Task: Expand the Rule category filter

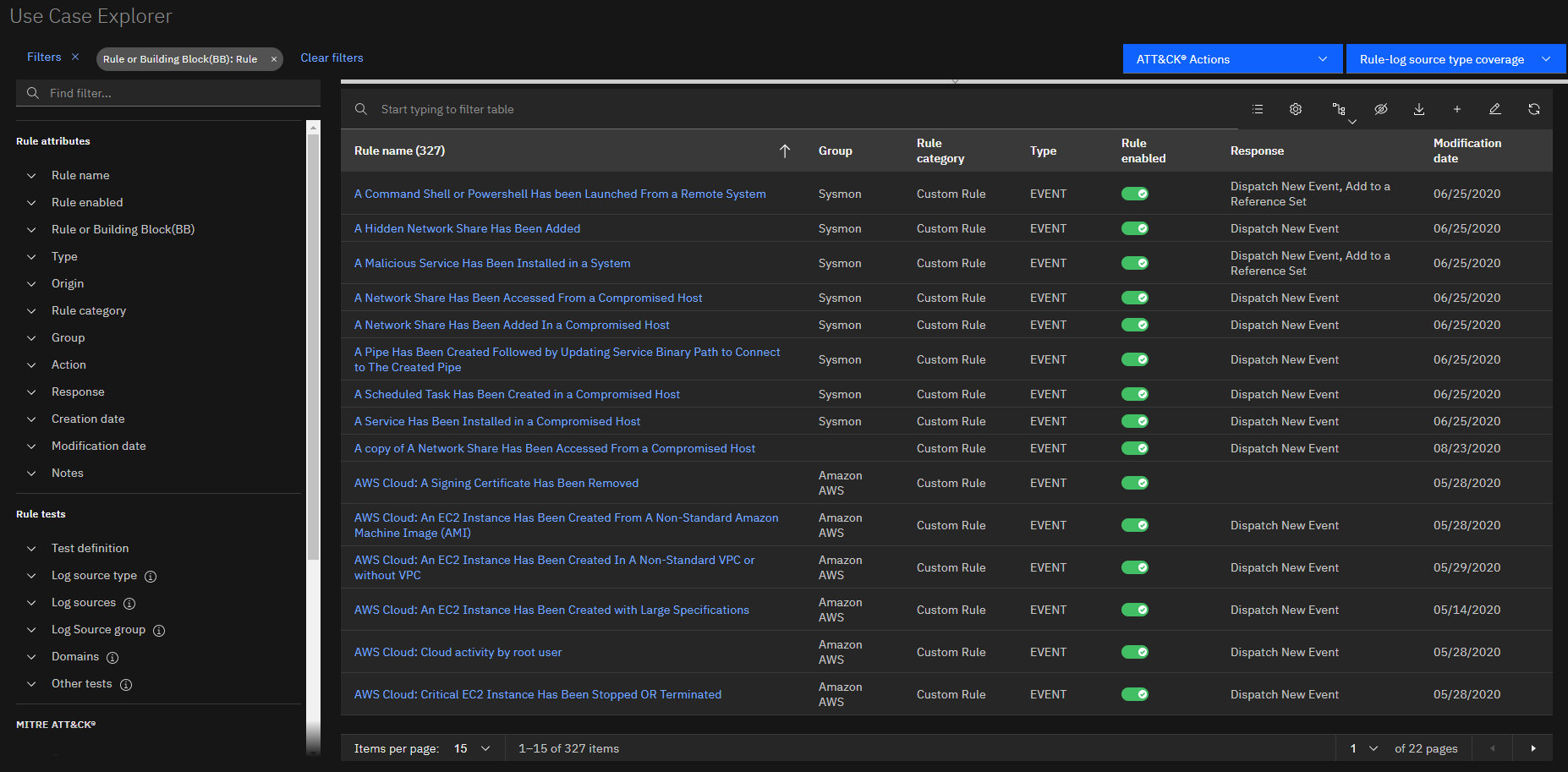Action: click(89, 310)
